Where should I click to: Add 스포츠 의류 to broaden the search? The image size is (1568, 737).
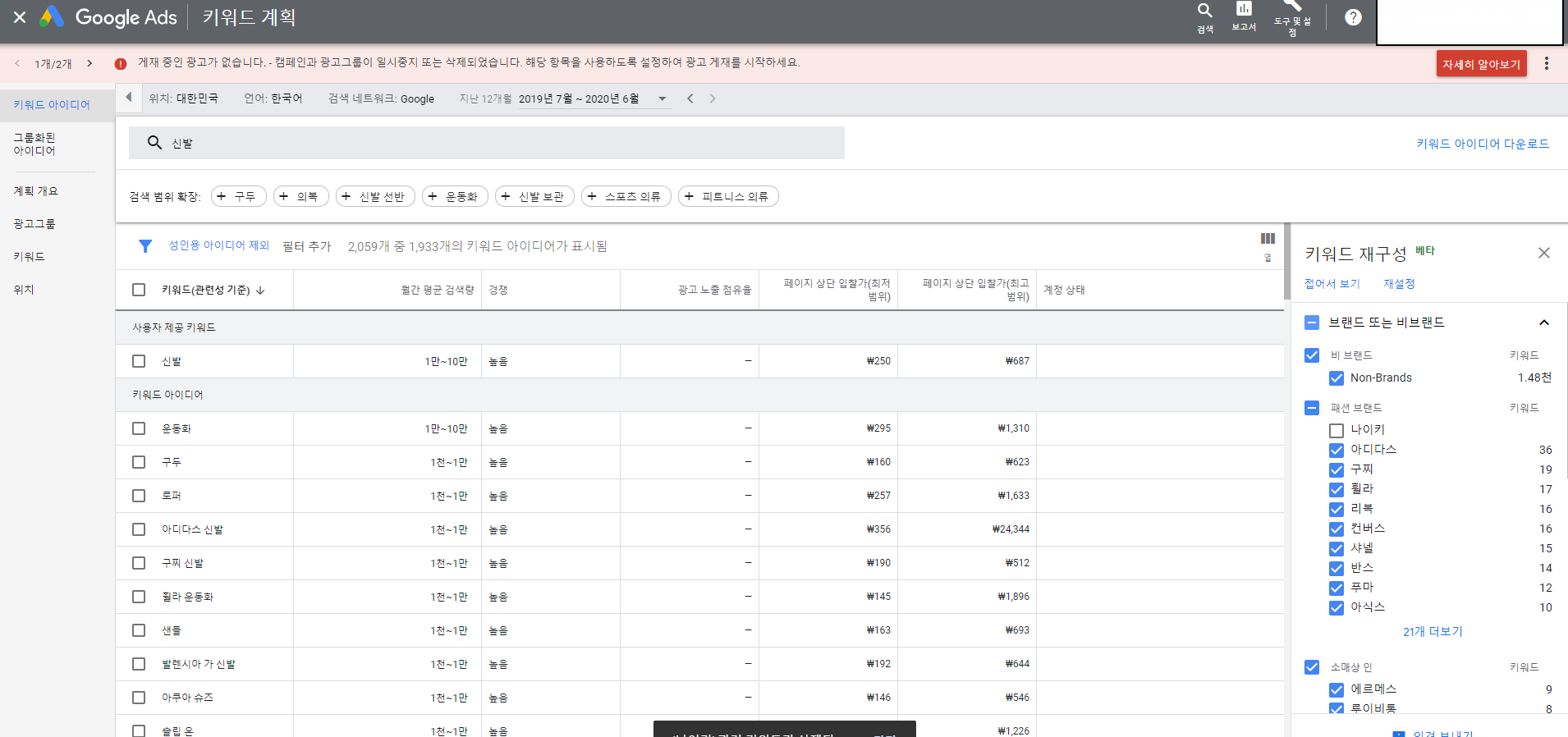[626, 196]
